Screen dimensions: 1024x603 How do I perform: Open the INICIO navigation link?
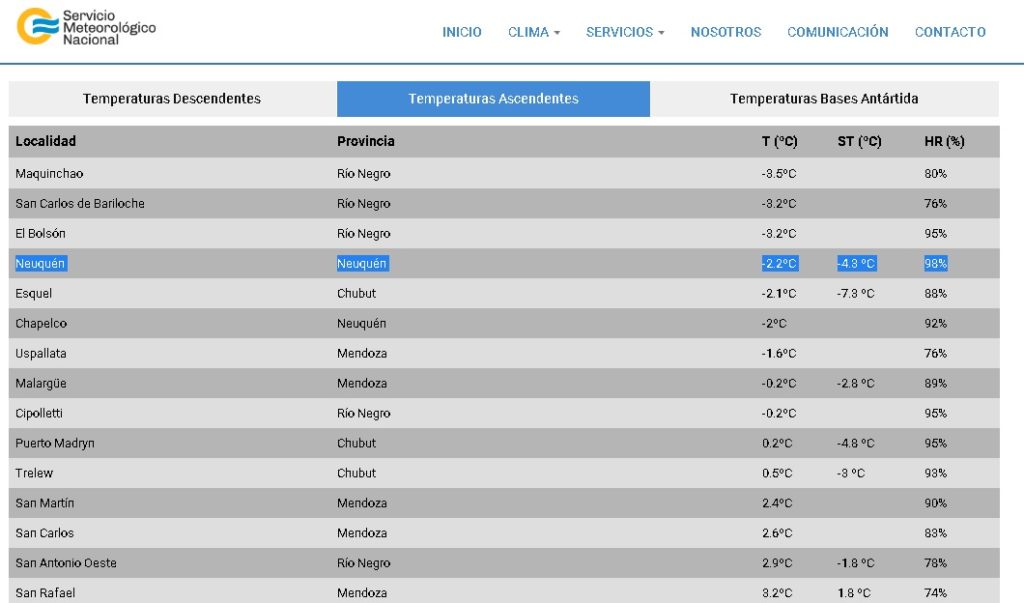tap(461, 32)
